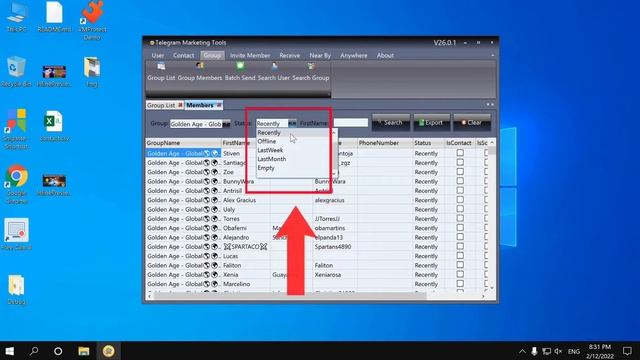Click the Export button
The height and width of the screenshot is (360, 640).
tap(431, 122)
